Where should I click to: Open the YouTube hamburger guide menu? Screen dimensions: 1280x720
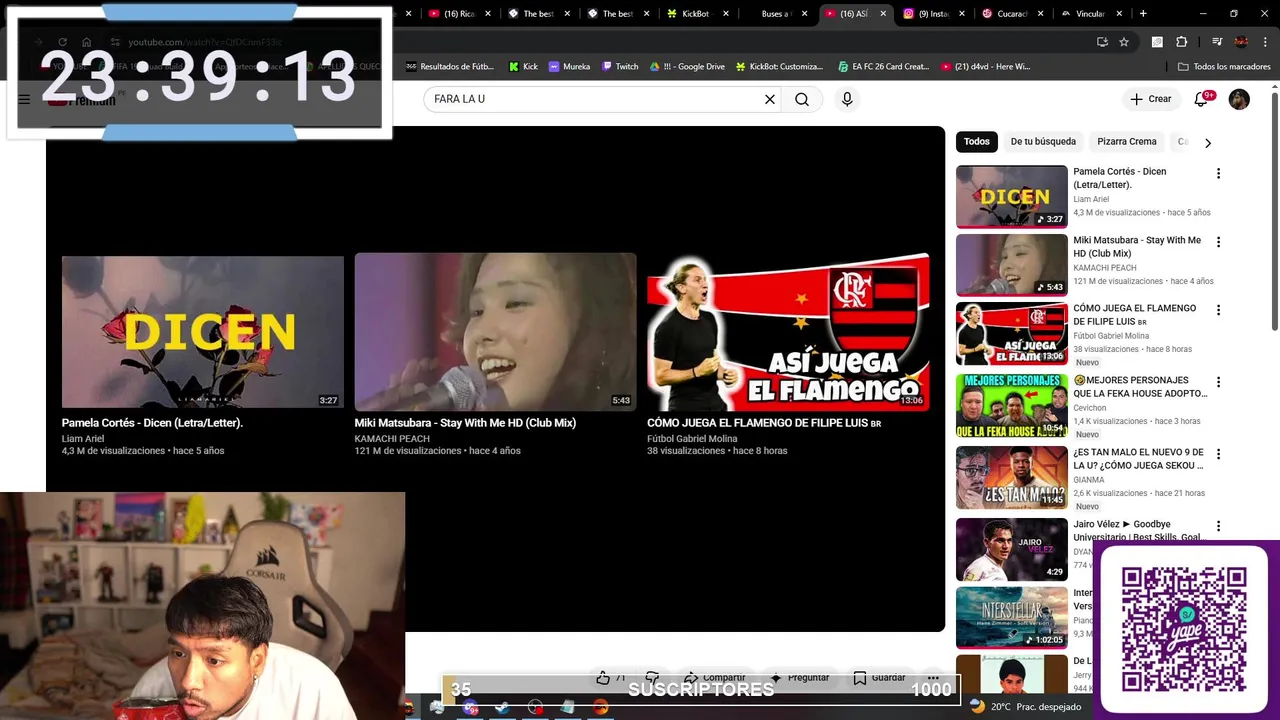[x=24, y=99]
